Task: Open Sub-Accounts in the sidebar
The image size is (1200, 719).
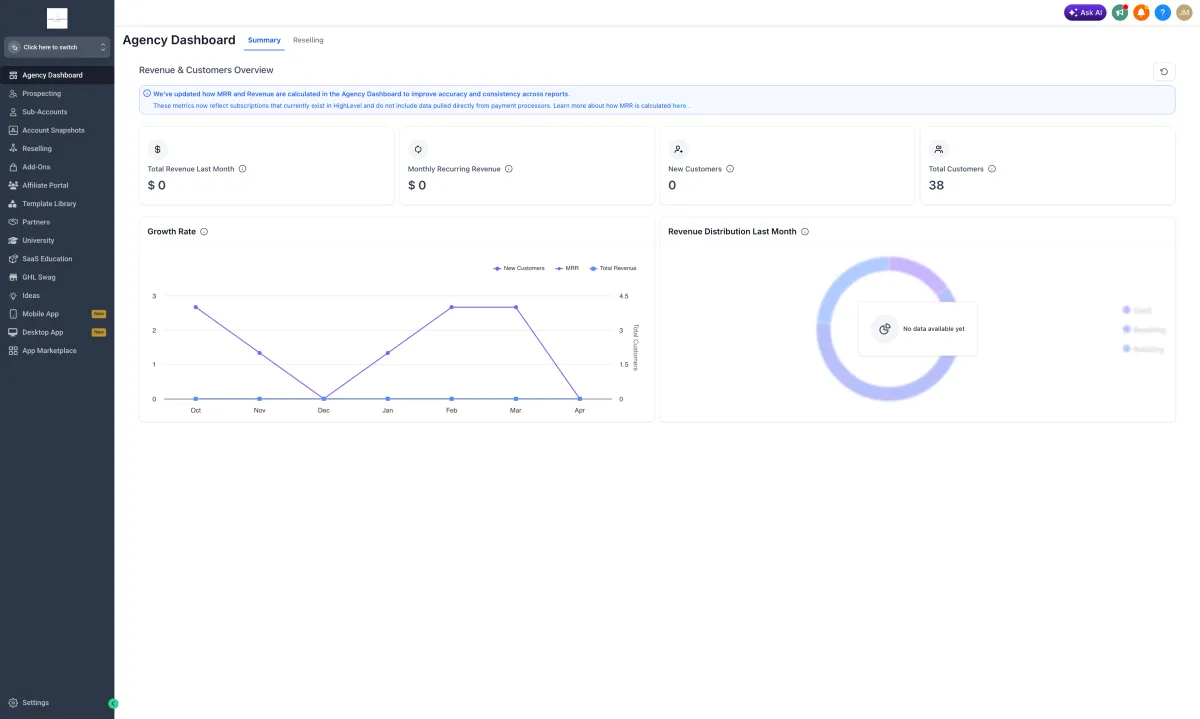Action: pos(45,112)
